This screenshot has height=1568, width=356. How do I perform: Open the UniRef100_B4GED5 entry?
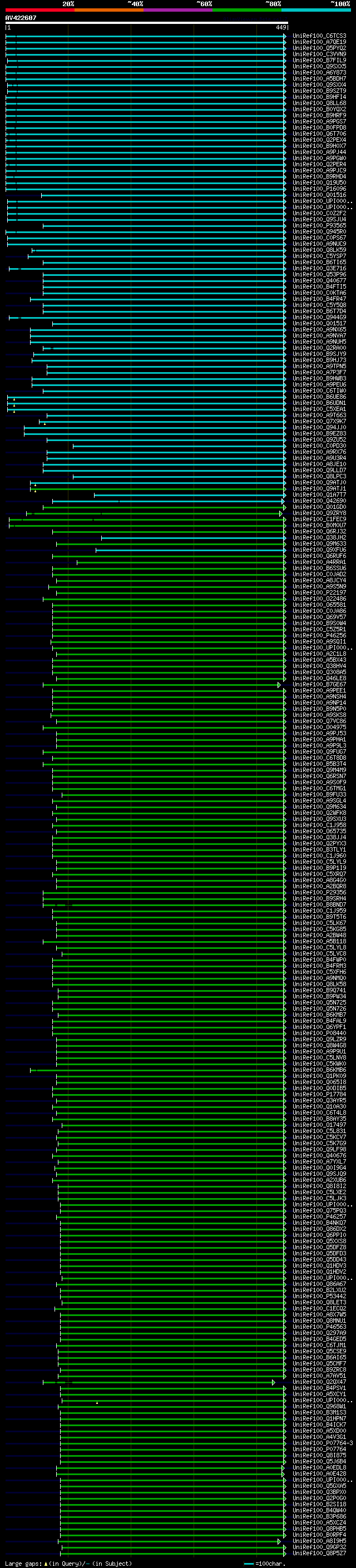pyautogui.click(x=319, y=1339)
